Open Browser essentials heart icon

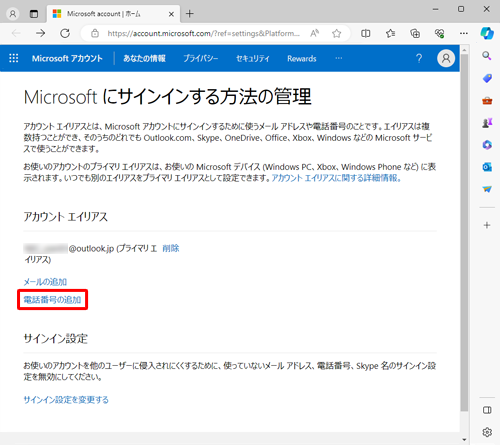click(x=439, y=33)
